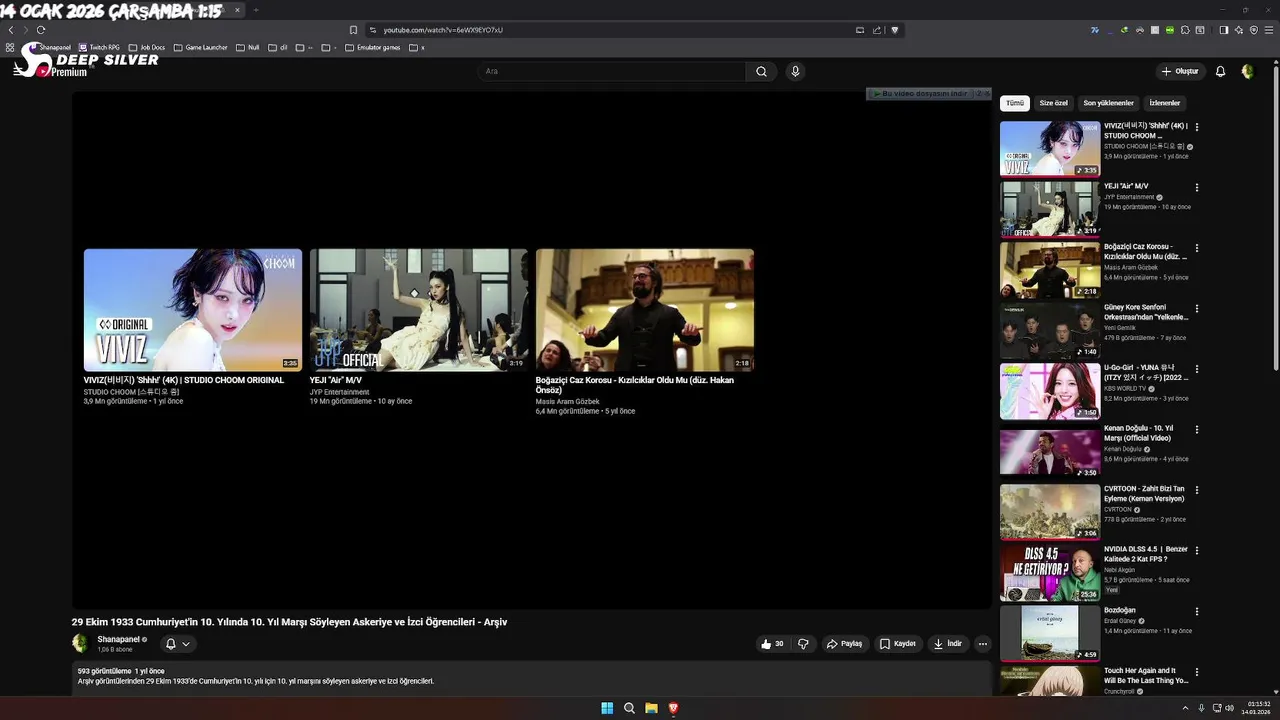
Task: Open sidebar Bozdoğan video title
Action: [x=1120, y=610]
